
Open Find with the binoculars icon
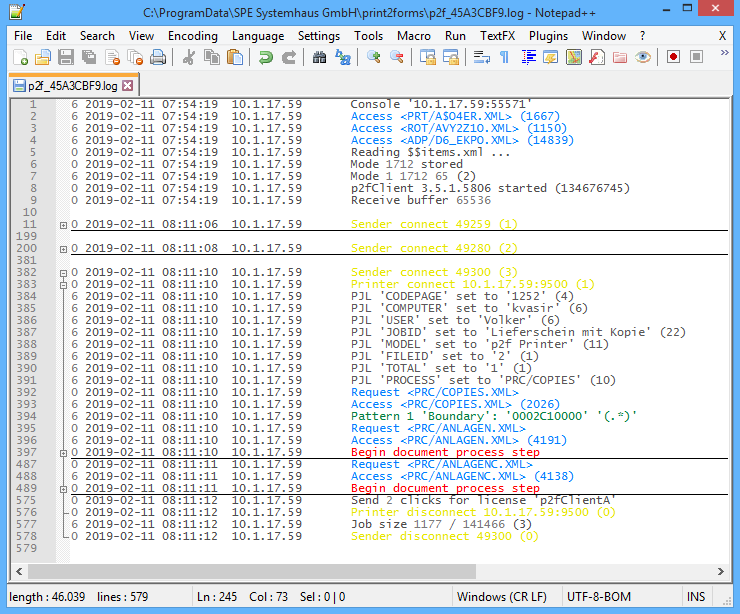pos(320,57)
